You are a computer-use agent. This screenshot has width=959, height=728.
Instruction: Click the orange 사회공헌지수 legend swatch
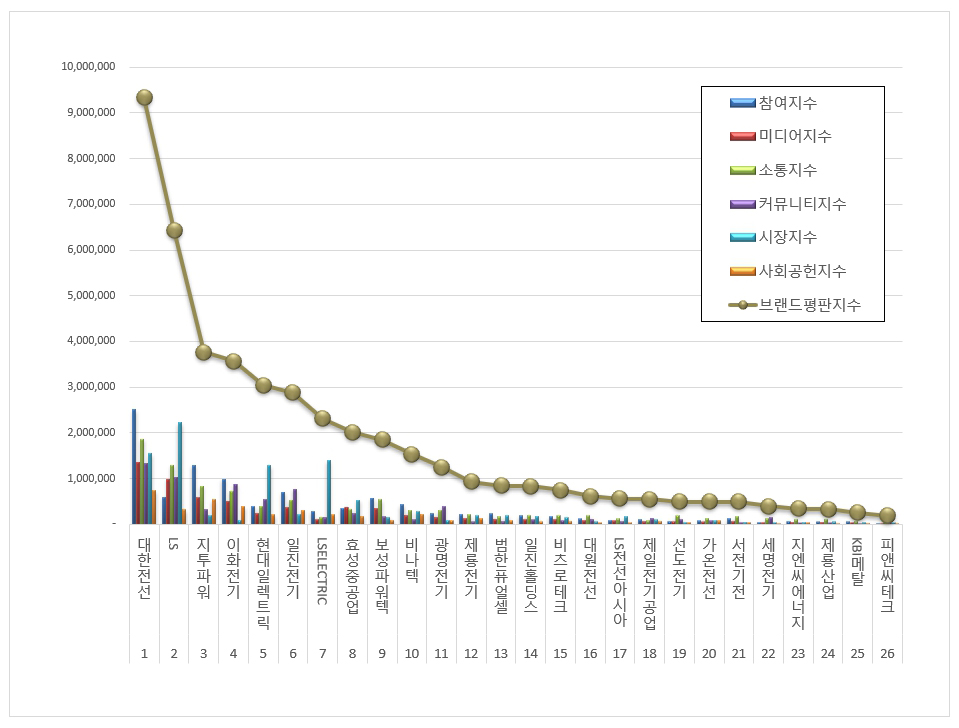pos(741,271)
